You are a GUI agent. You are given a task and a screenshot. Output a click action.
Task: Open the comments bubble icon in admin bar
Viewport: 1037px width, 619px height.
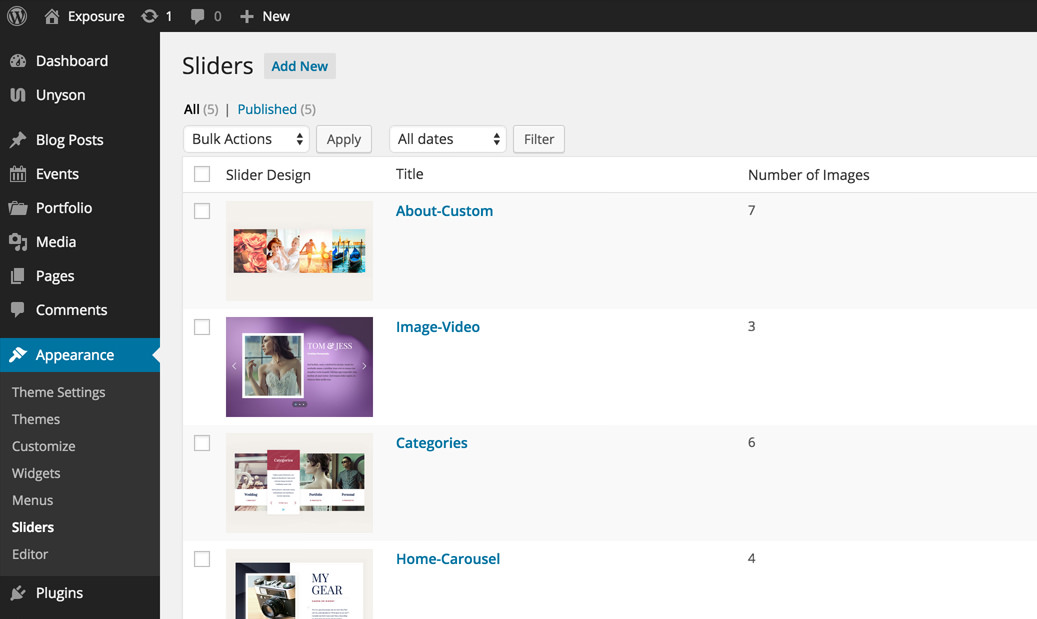coord(197,17)
